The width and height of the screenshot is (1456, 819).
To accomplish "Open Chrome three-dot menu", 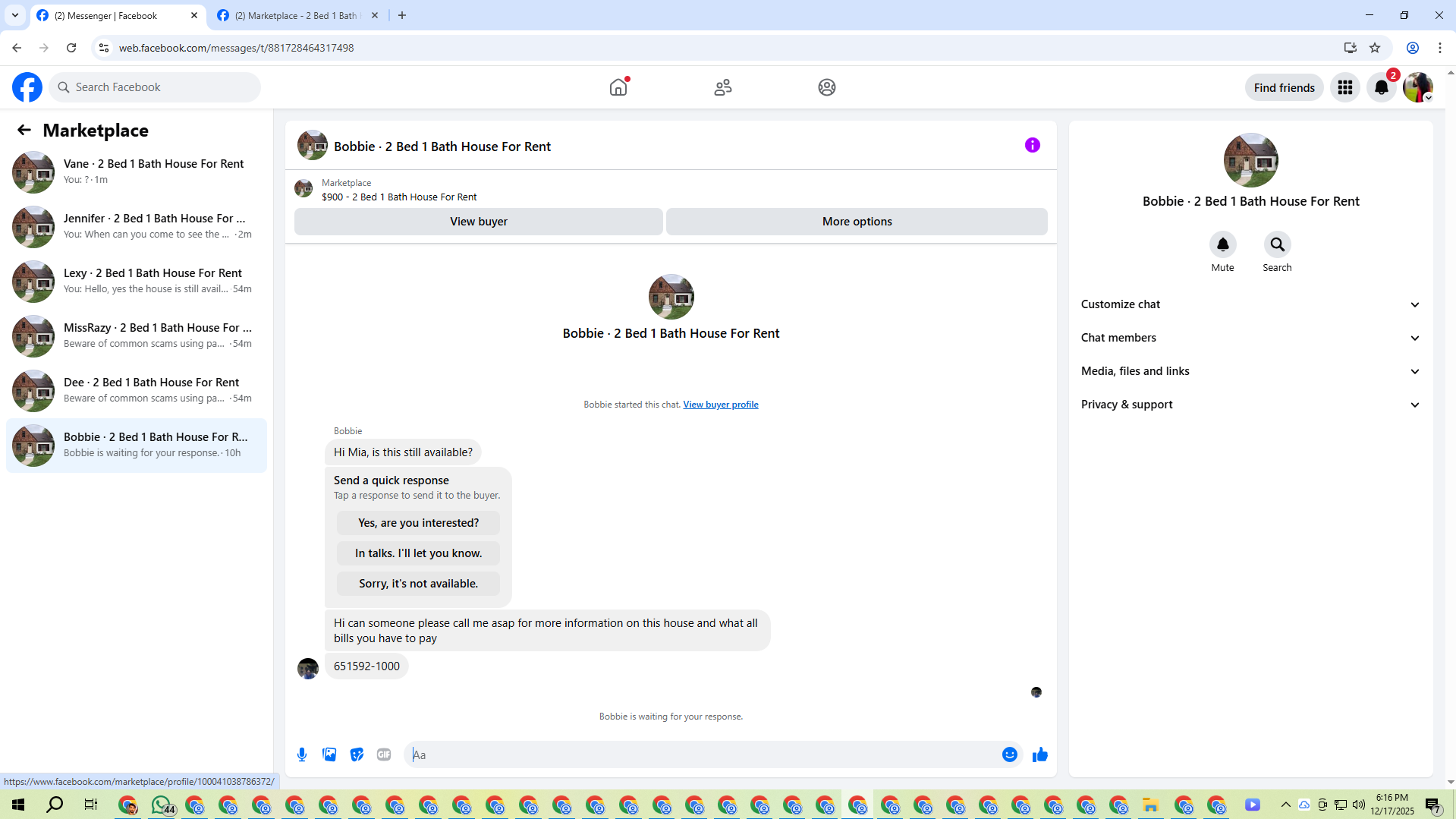I will [1440, 48].
